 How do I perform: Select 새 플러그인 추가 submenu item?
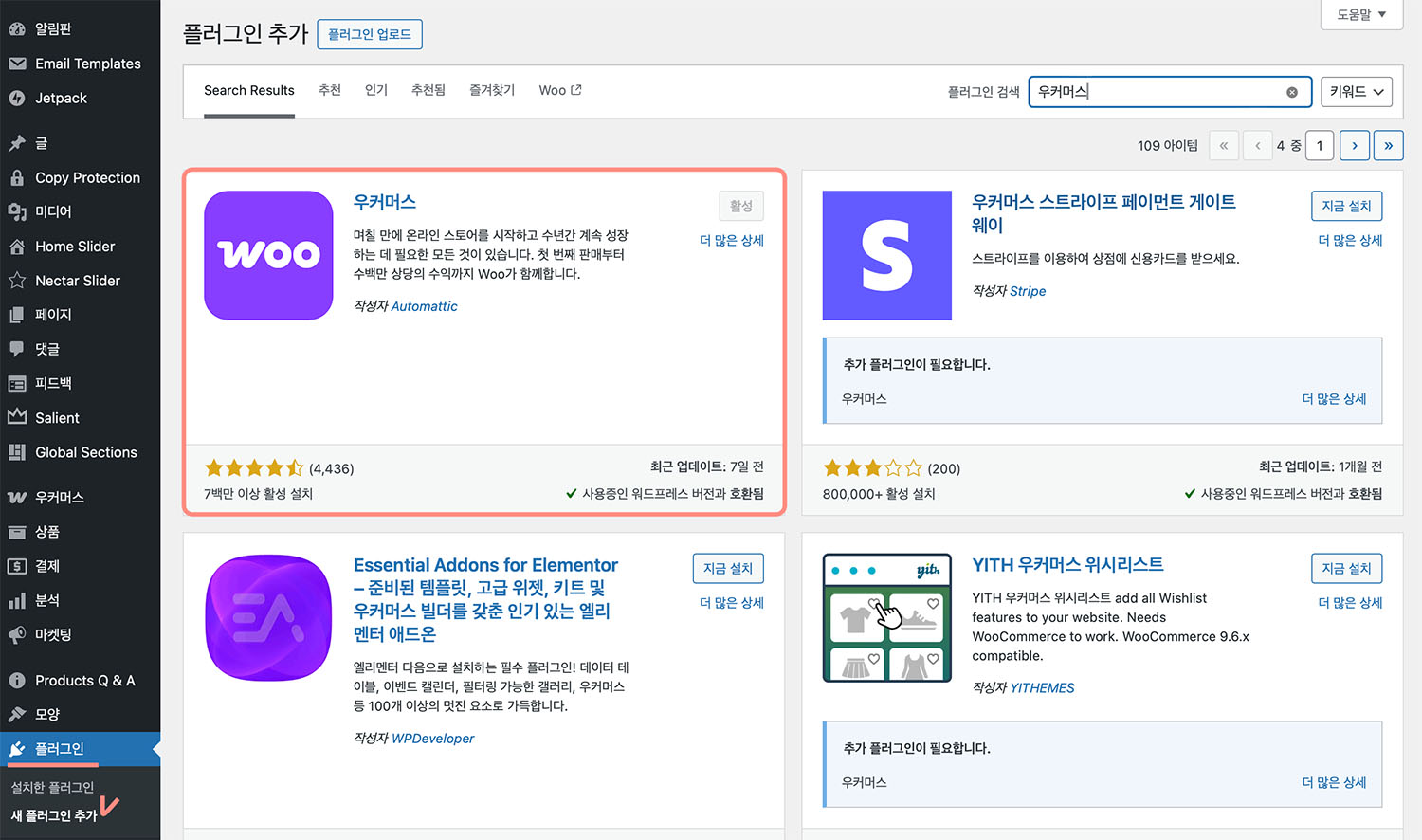coord(54,815)
